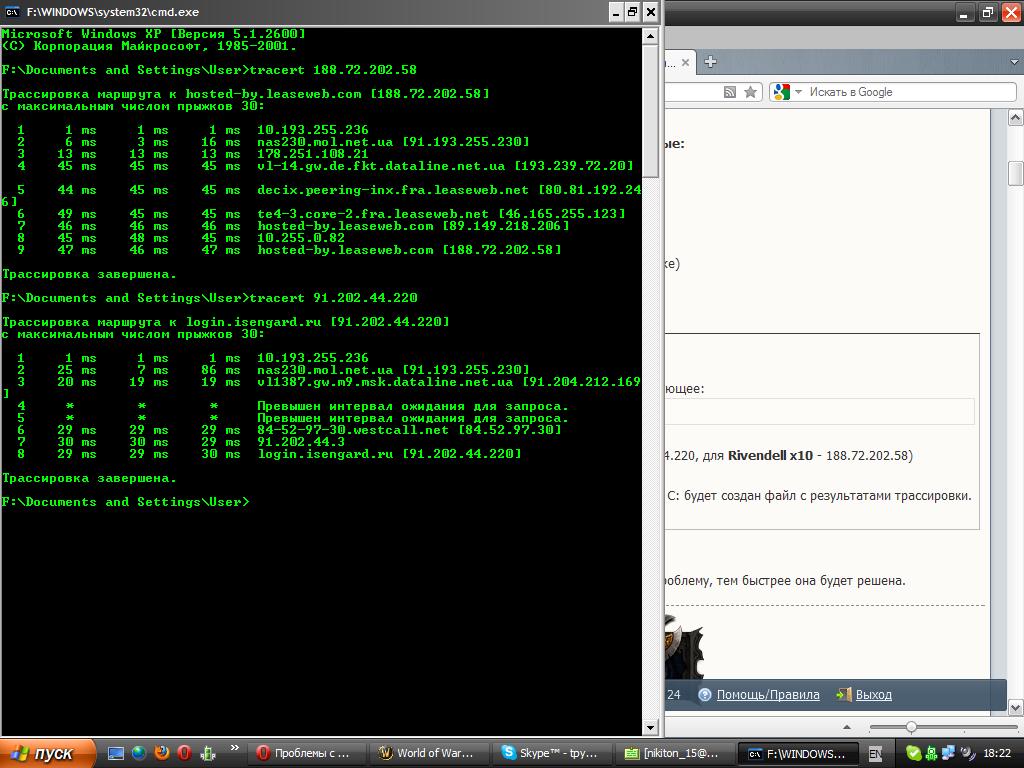Click the exit door icon next to Выход
Image resolution: width=1024 pixels, height=768 pixels.
tap(844, 695)
